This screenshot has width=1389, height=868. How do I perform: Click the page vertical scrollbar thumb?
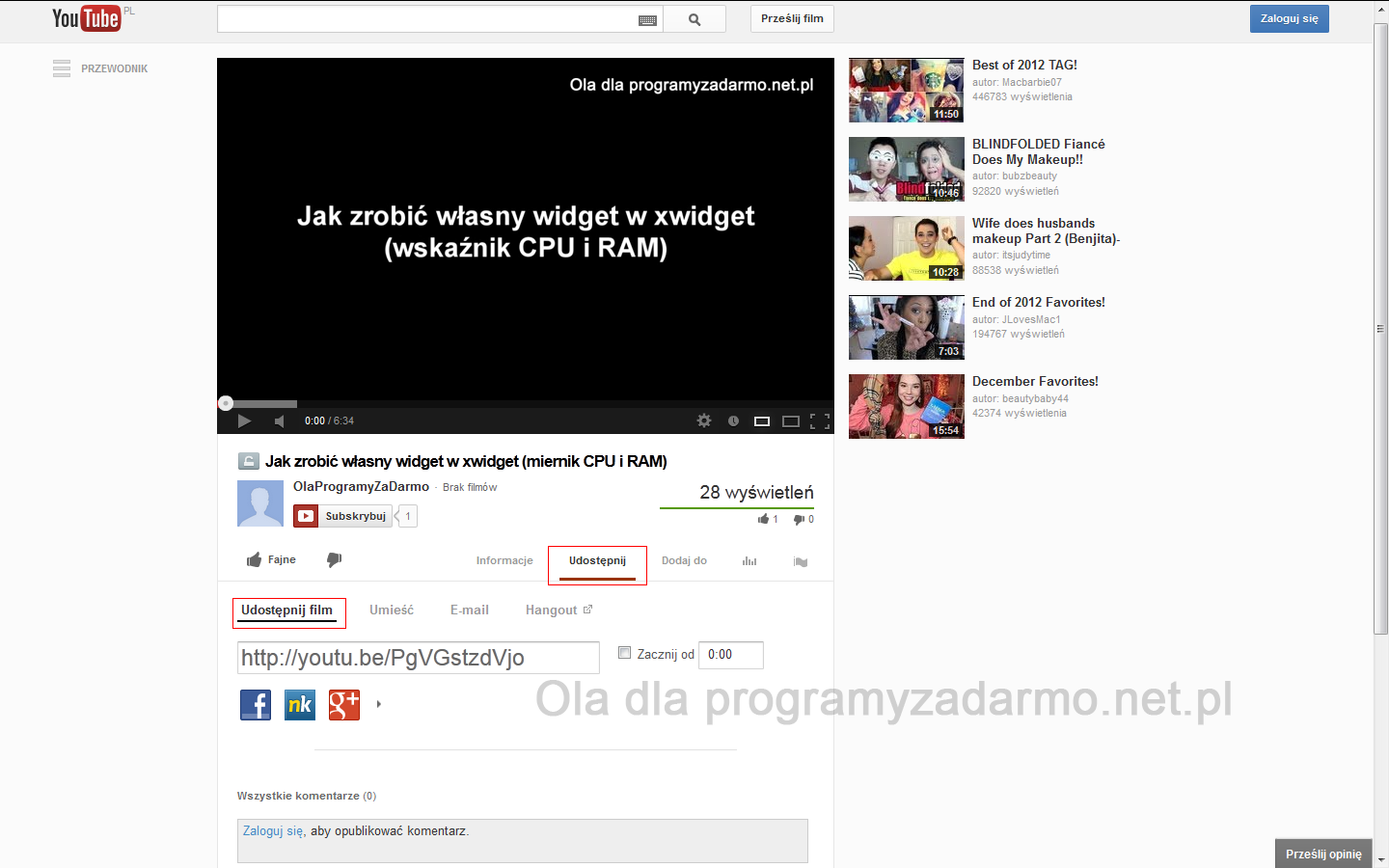(1380, 328)
